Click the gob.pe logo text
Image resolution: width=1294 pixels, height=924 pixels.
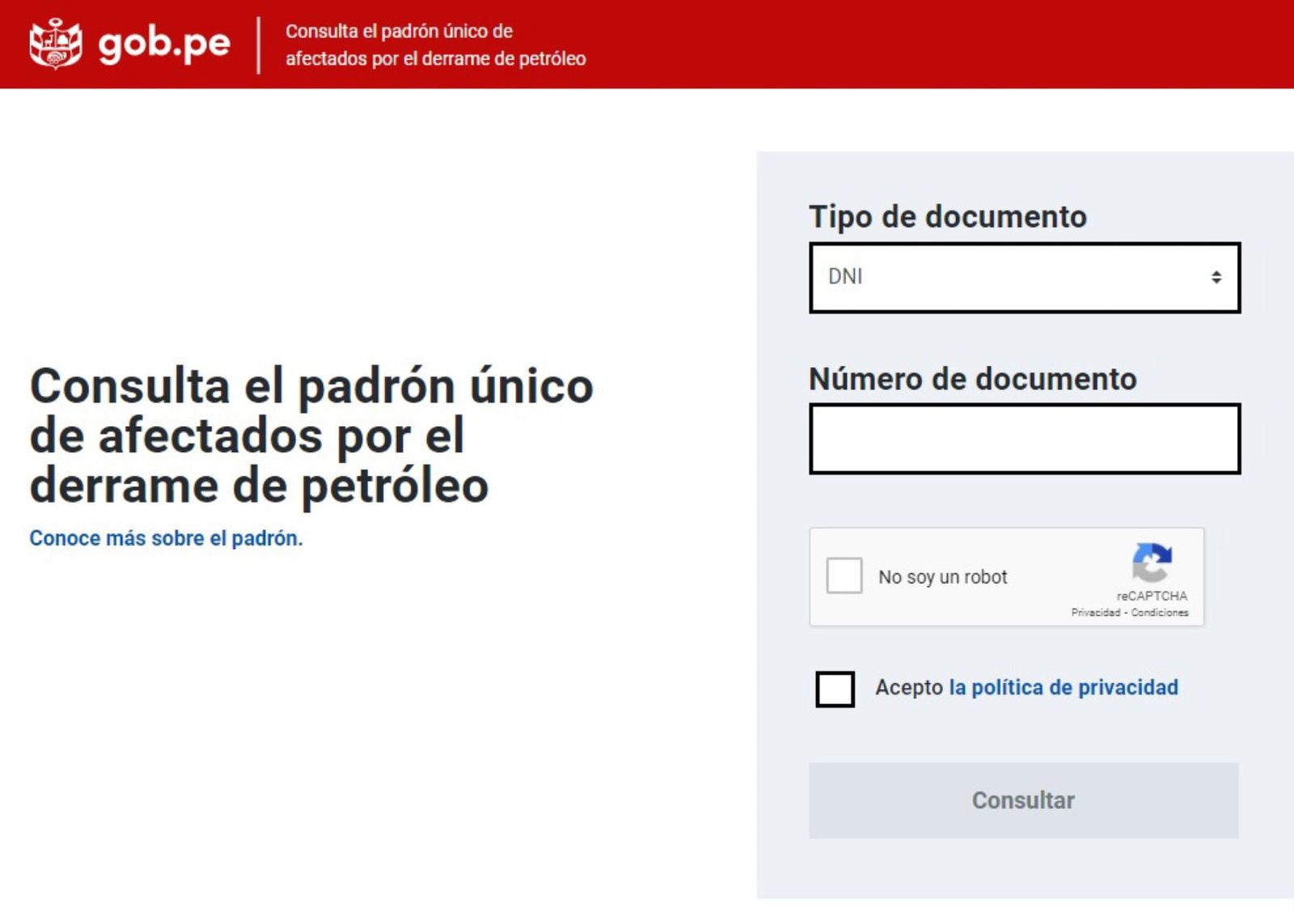(x=164, y=44)
